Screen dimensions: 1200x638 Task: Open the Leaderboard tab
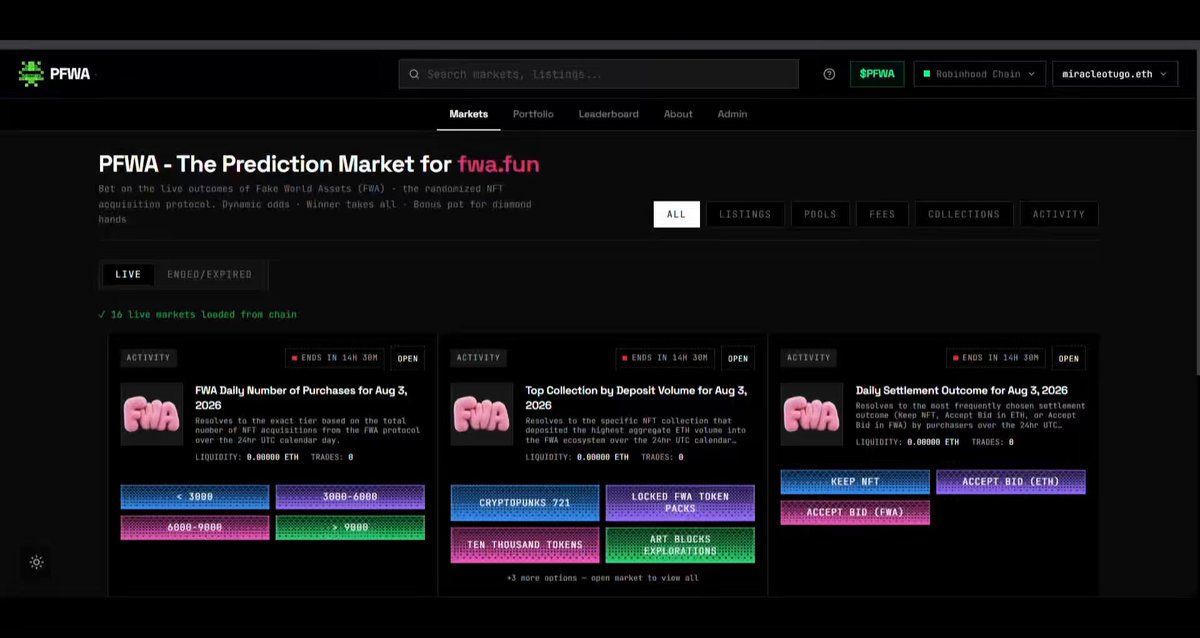608,114
